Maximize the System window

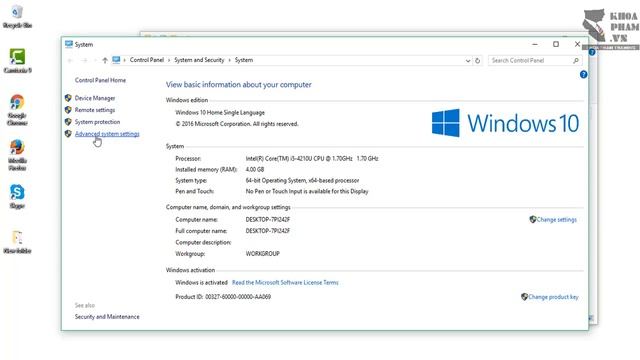tap(556, 44)
